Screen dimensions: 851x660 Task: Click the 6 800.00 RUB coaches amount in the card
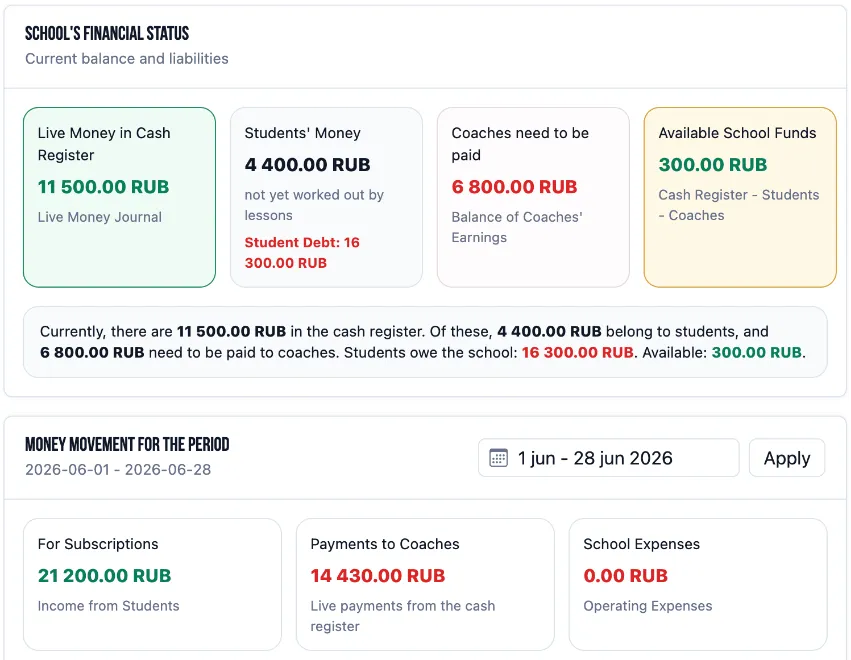click(x=514, y=187)
